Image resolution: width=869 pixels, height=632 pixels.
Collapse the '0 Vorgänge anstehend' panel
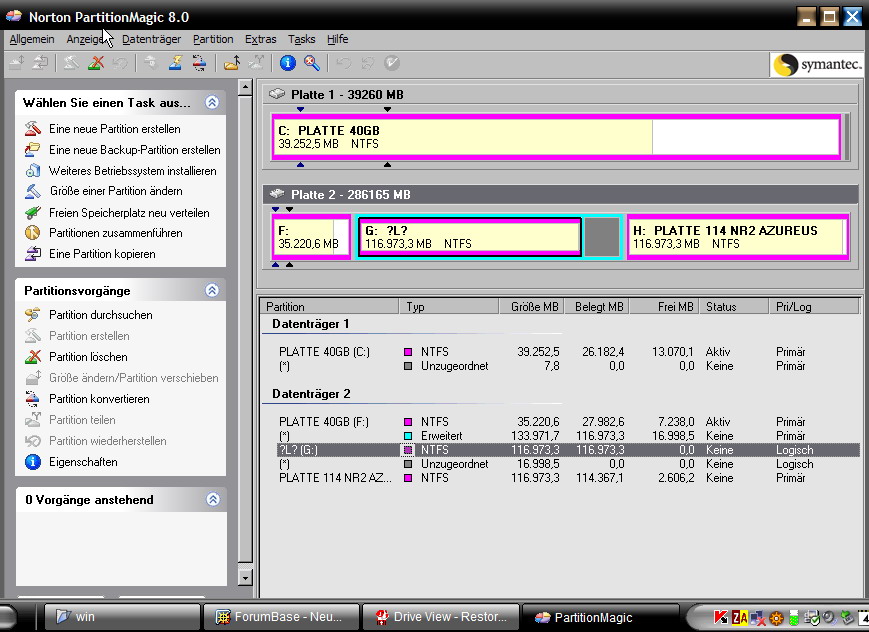tap(213, 499)
